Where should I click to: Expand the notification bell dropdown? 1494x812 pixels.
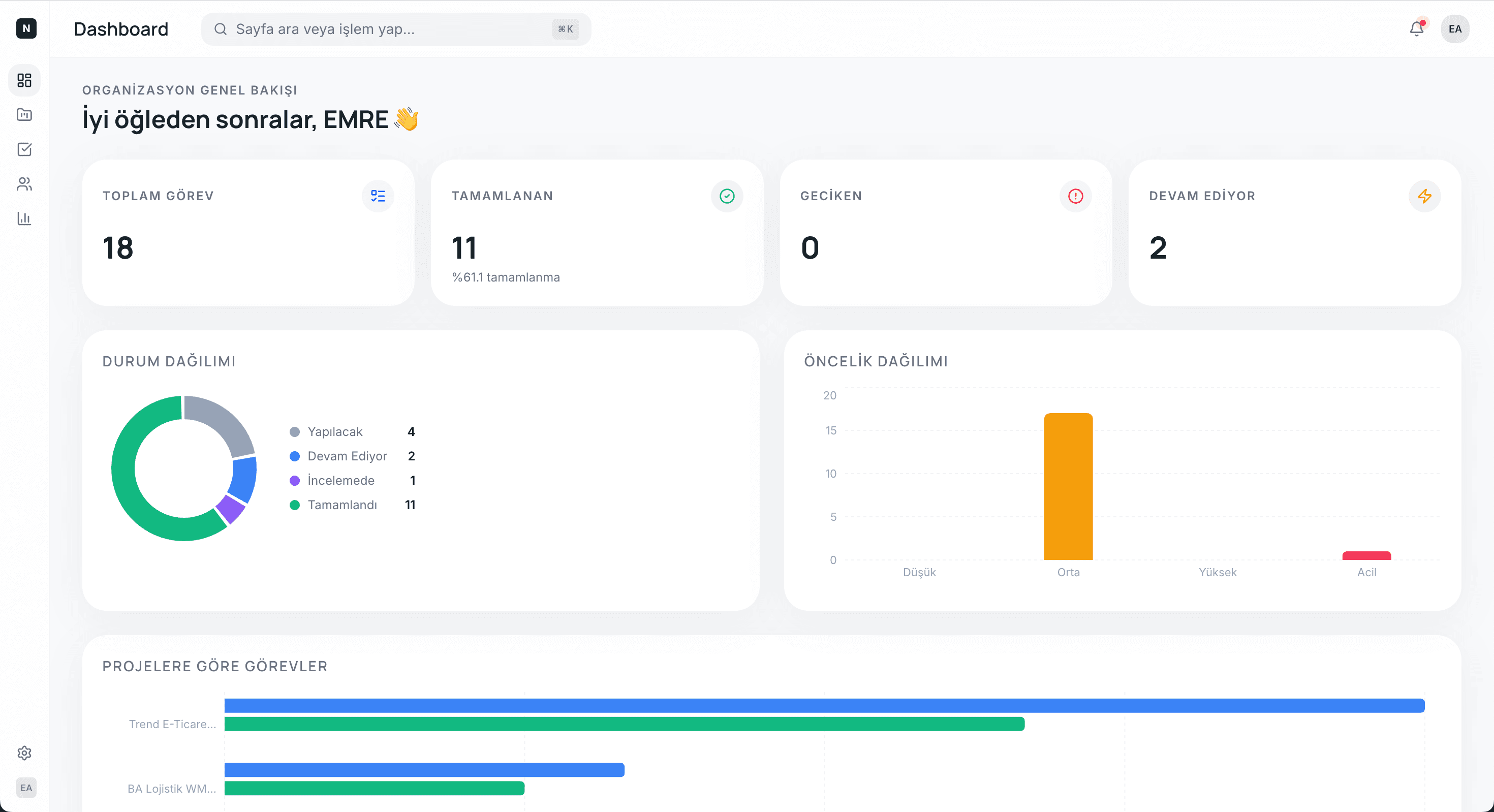1416,28
